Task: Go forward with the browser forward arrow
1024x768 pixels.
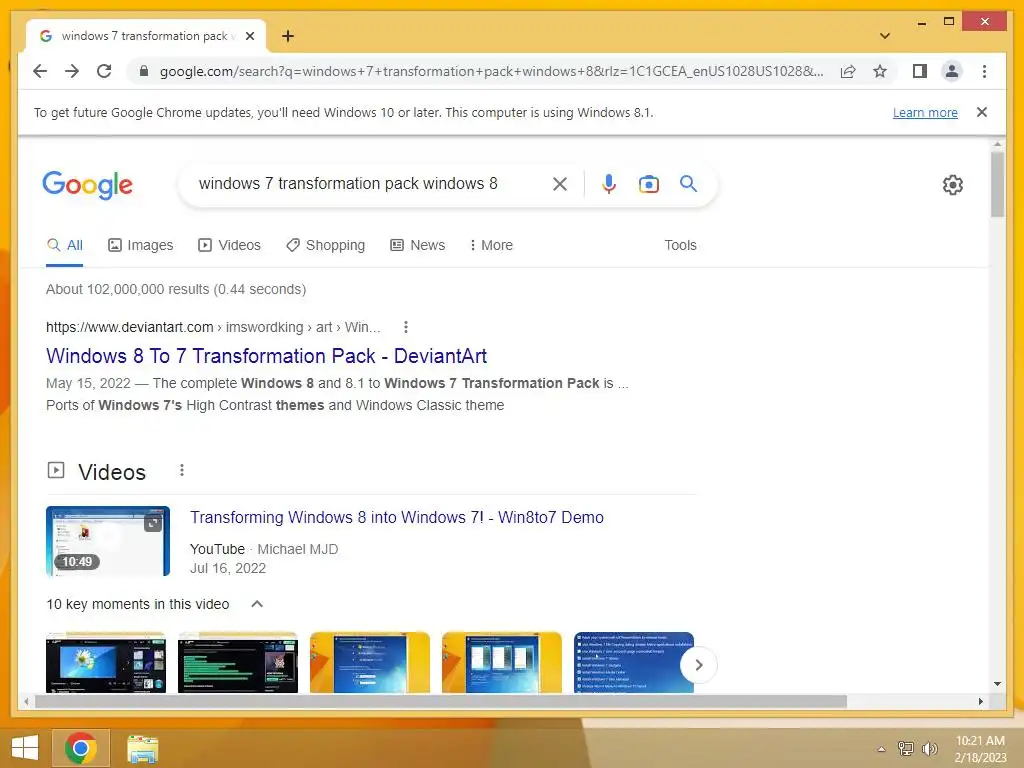Action: point(72,71)
